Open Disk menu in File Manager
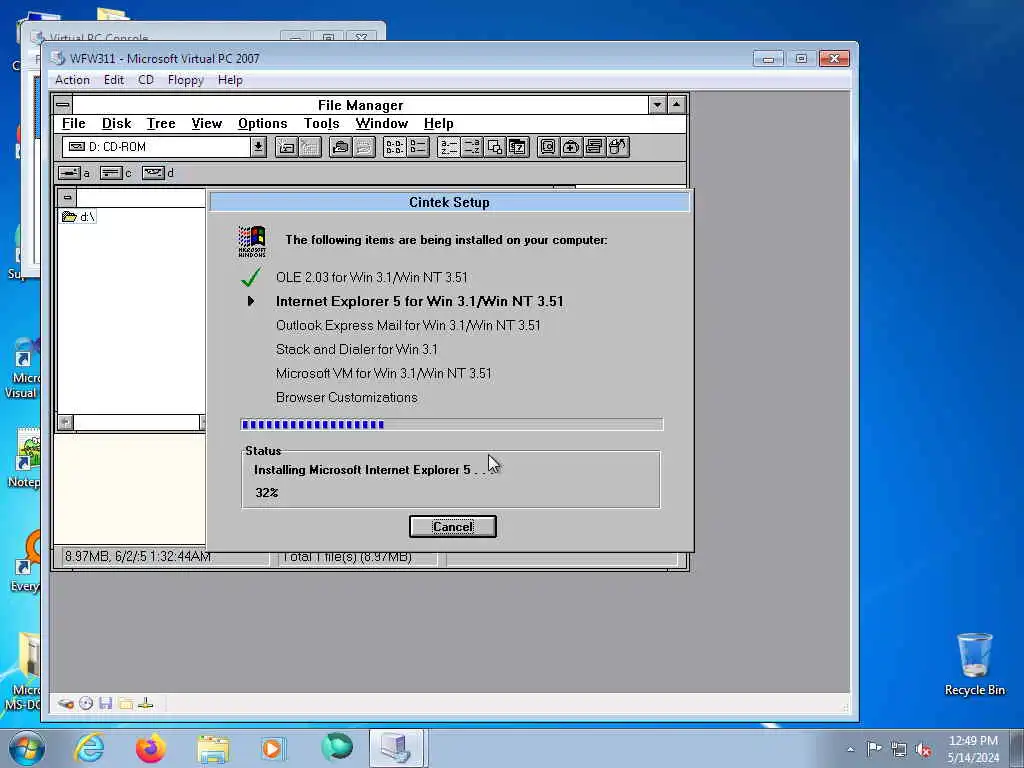1024x768 pixels. [x=116, y=123]
